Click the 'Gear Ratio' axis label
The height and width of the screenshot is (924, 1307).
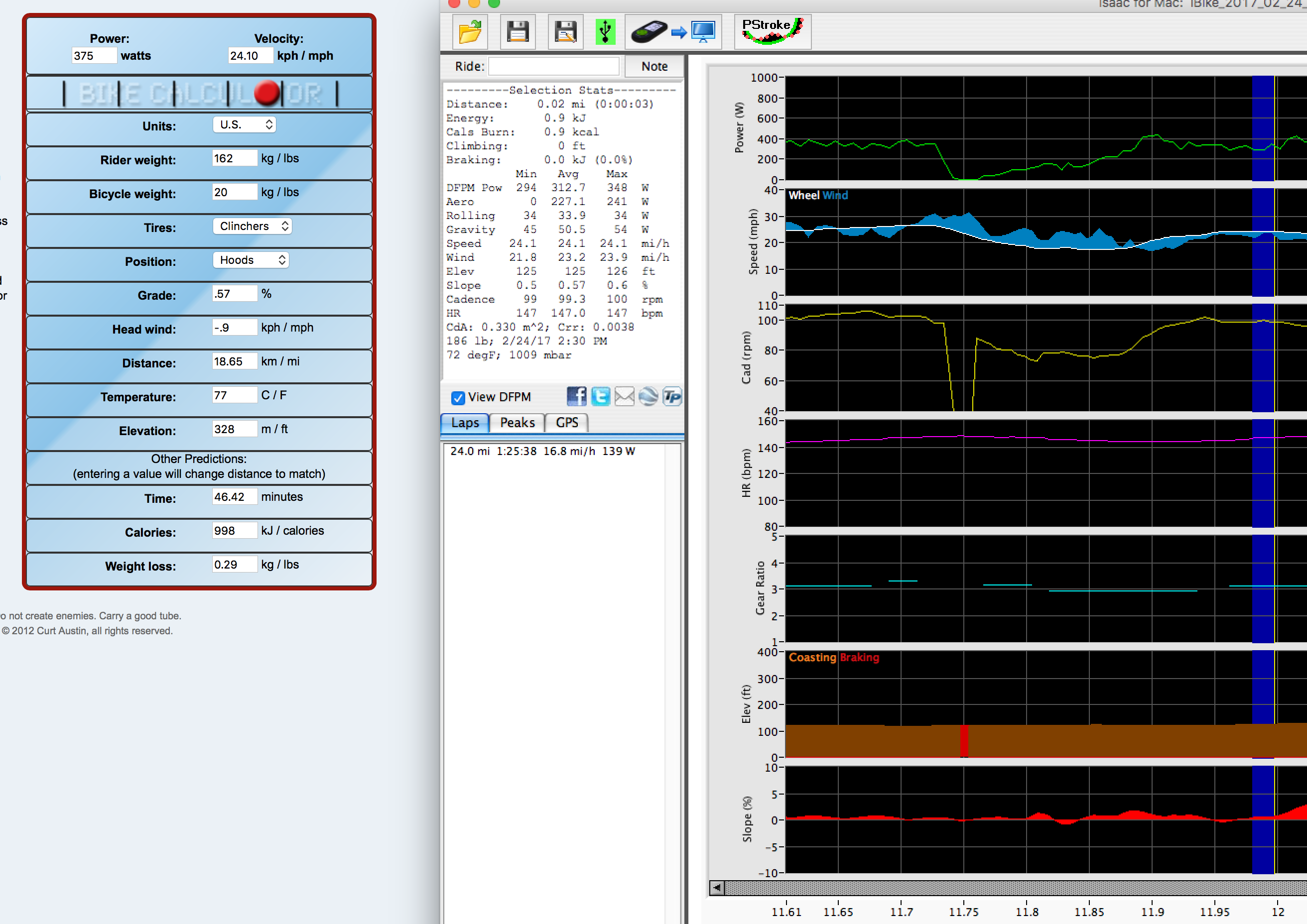point(760,588)
